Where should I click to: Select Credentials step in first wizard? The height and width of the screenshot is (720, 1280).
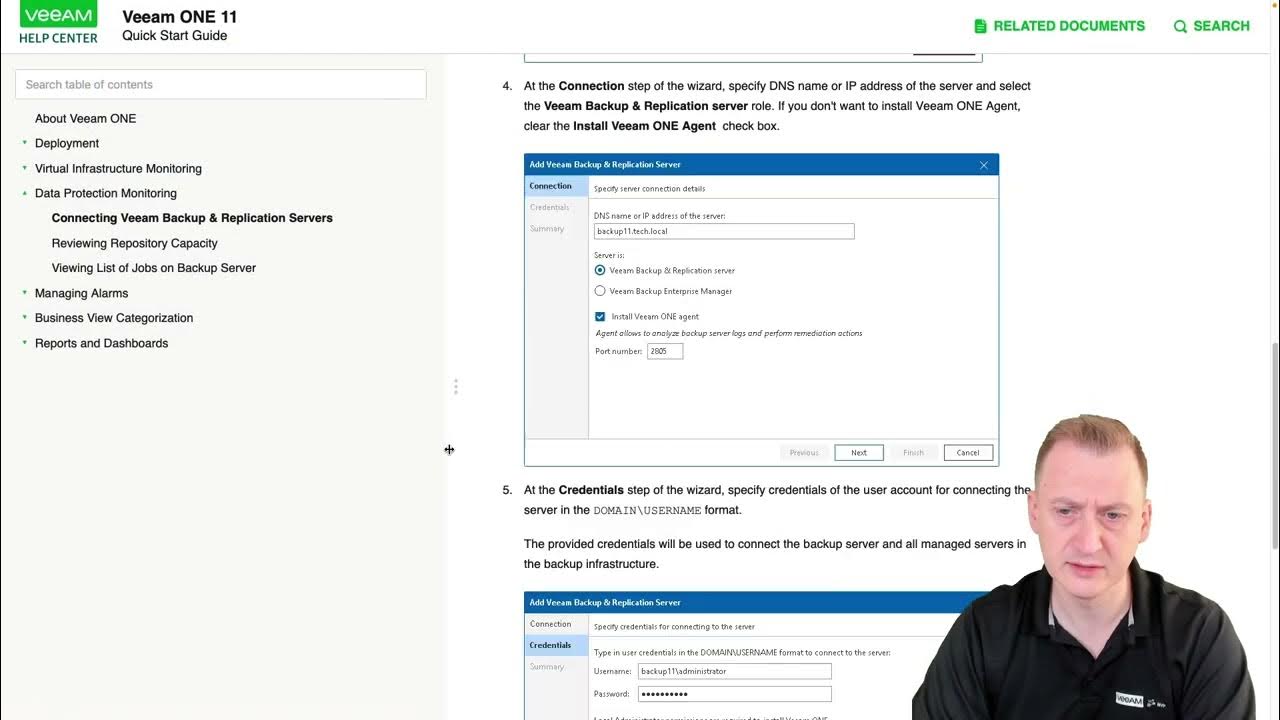pos(550,207)
